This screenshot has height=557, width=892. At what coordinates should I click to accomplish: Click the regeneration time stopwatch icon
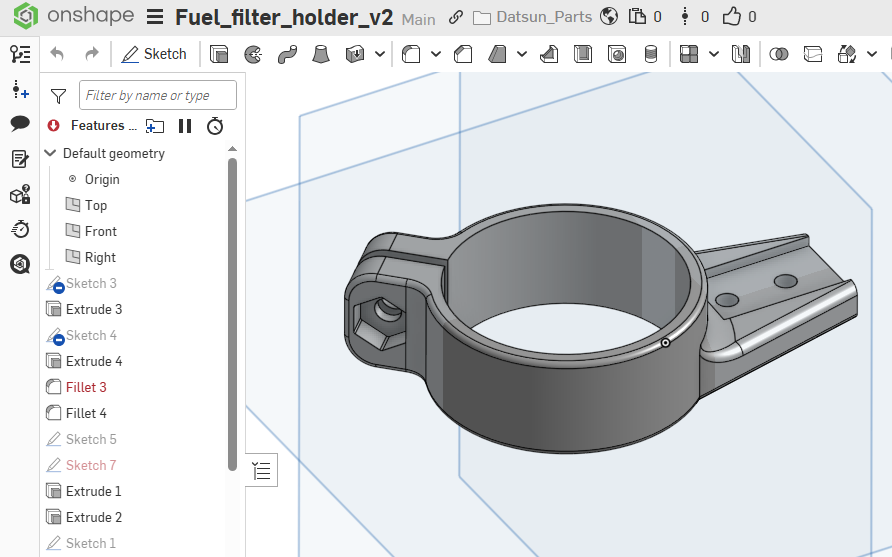pyautogui.click(x=215, y=126)
